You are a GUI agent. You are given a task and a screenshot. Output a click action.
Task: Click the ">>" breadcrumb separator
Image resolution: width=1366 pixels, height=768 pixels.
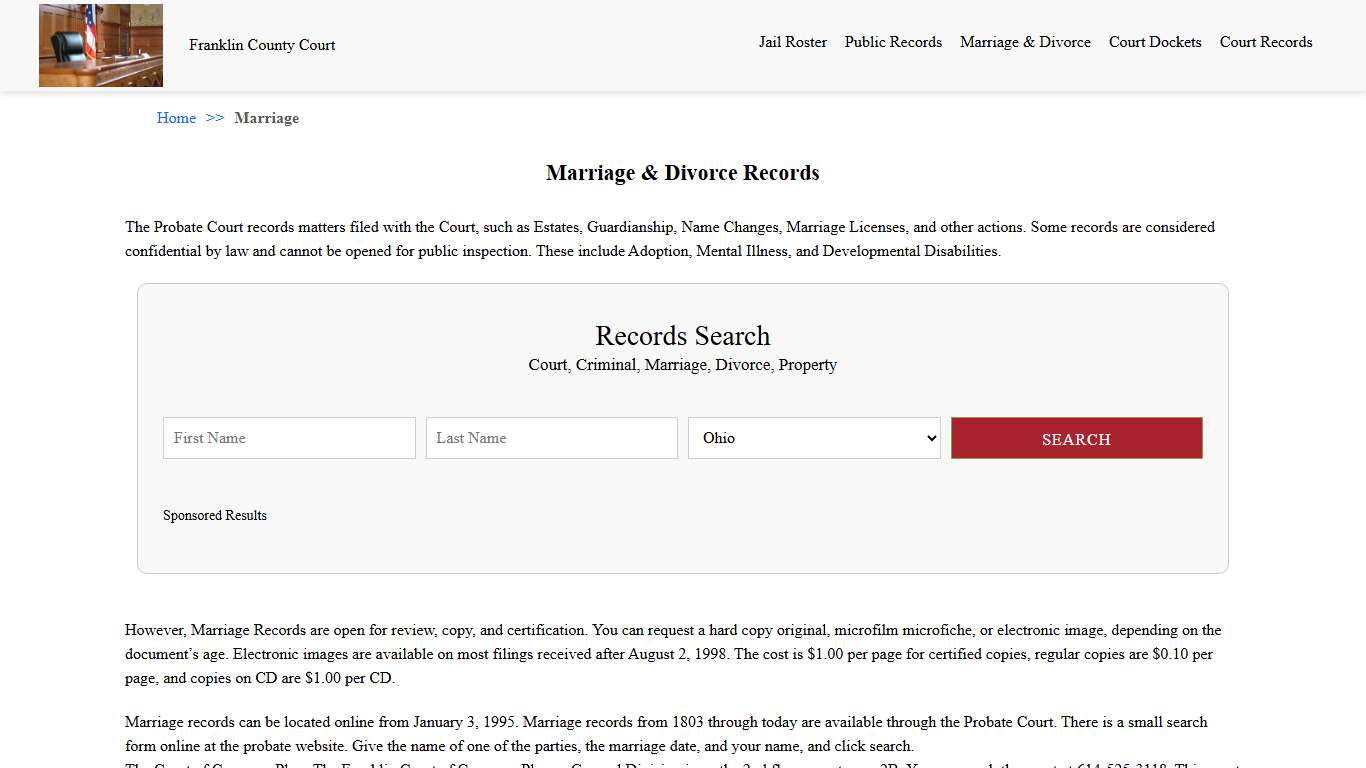tap(213, 118)
